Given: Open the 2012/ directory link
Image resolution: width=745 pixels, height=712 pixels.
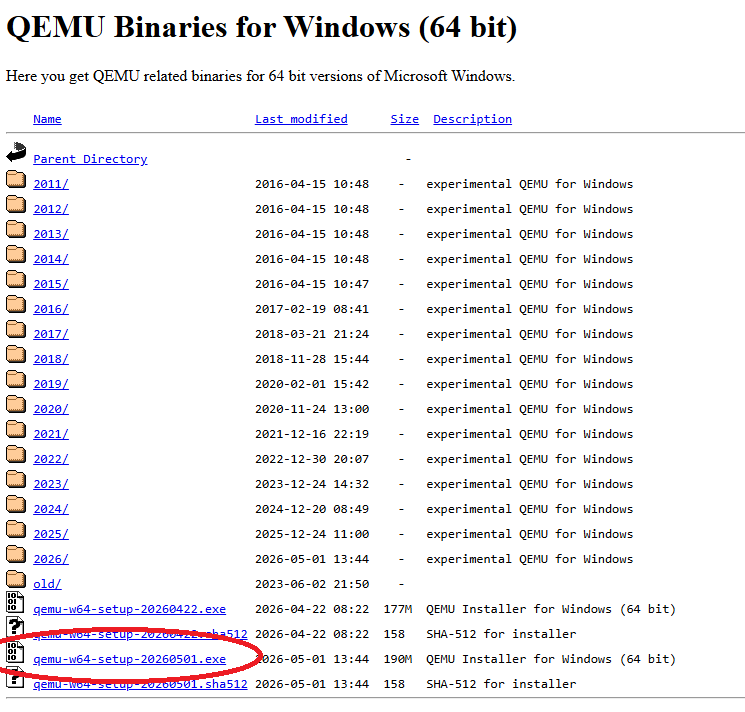Looking at the screenshot, I should (x=51, y=209).
